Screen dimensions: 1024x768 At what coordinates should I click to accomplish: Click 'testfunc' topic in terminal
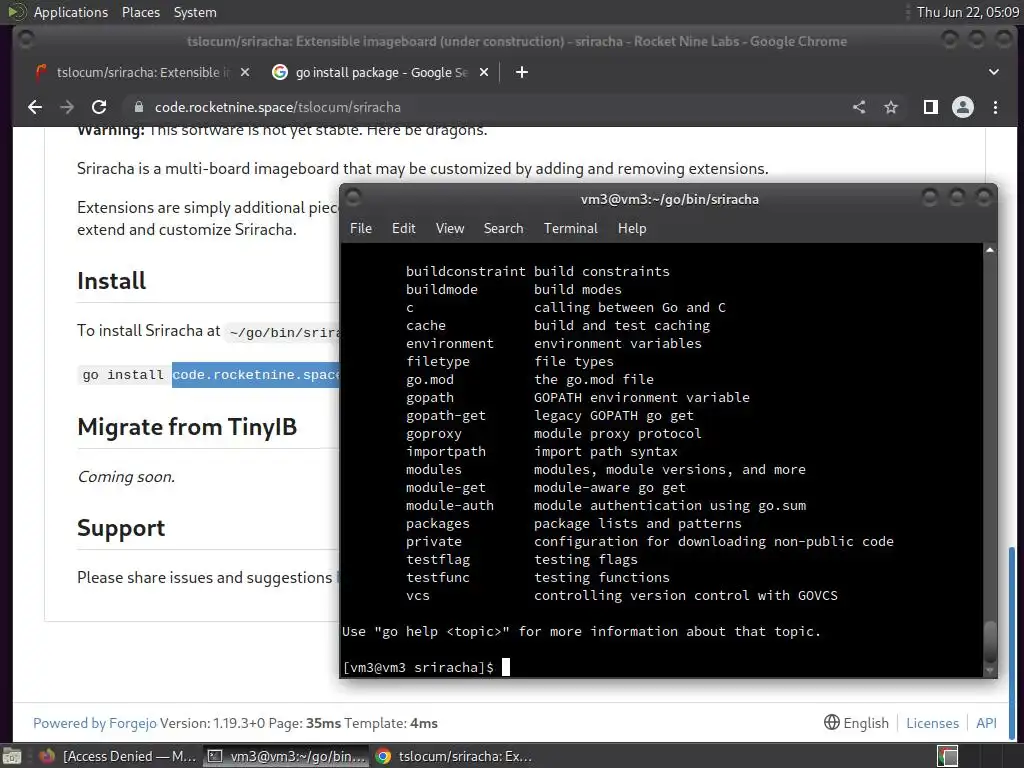point(438,577)
